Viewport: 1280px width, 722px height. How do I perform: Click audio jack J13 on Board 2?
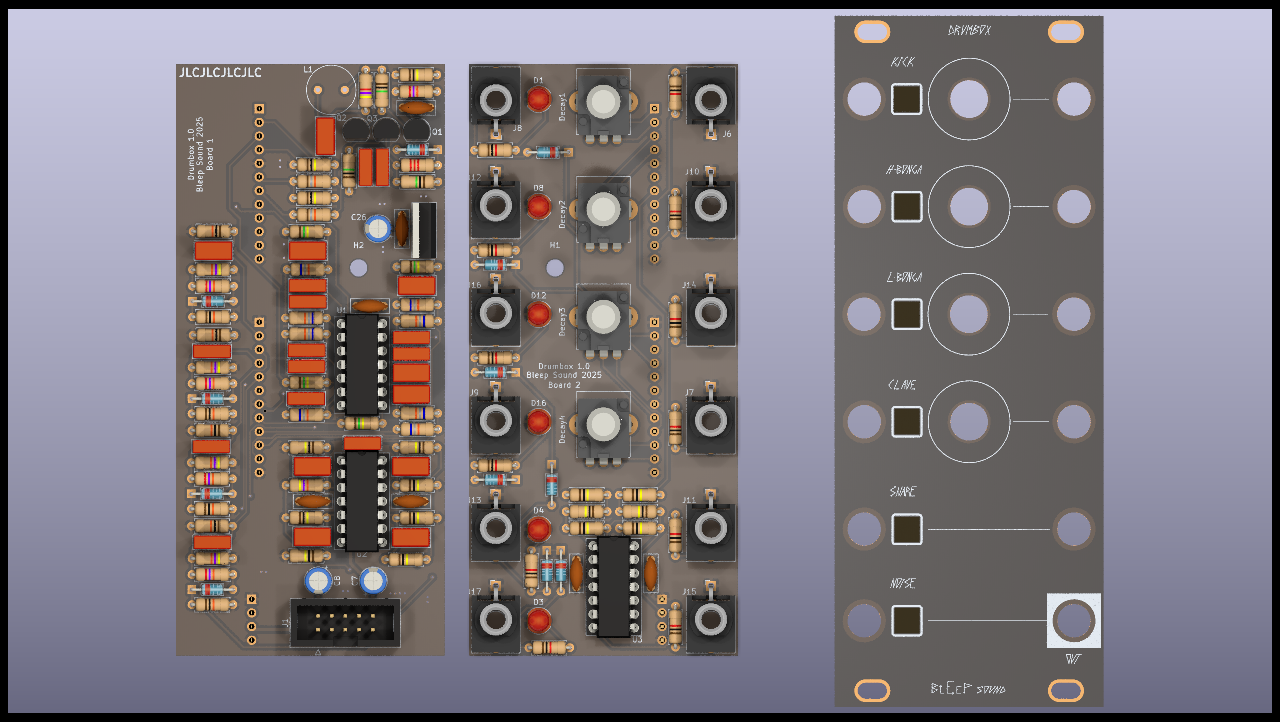(495, 529)
